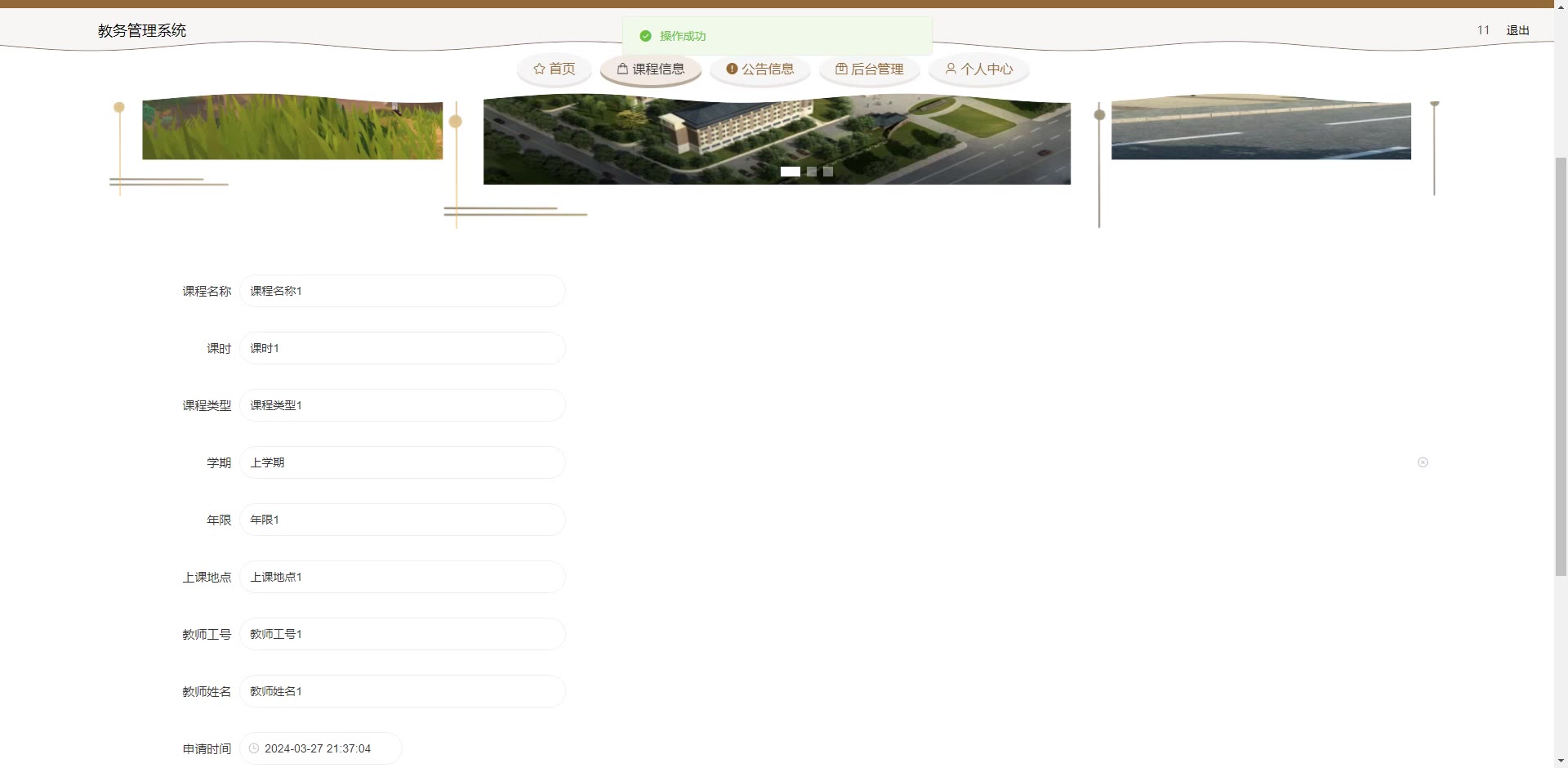The width and height of the screenshot is (1568, 768).
Task: Click the bag icon beside 课程信息
Action: point(622,69)
